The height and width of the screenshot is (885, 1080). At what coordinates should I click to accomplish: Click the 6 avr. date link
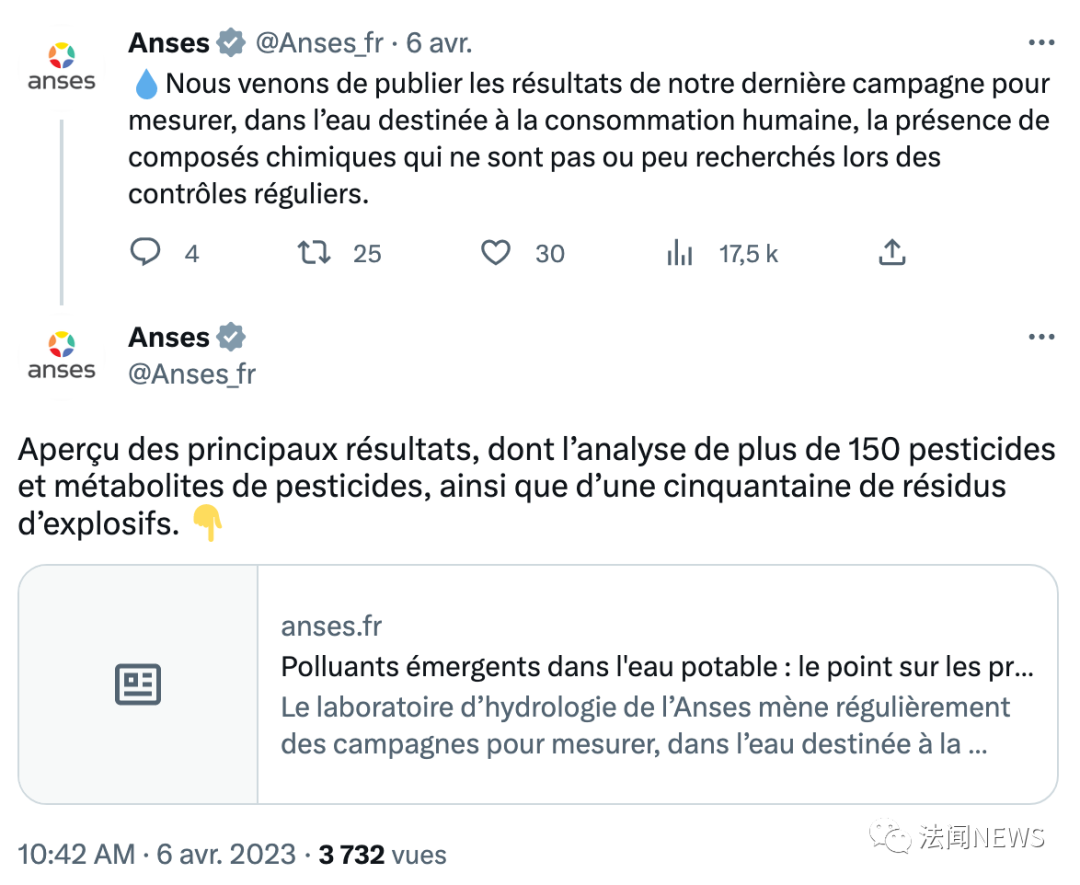(439, 44)
